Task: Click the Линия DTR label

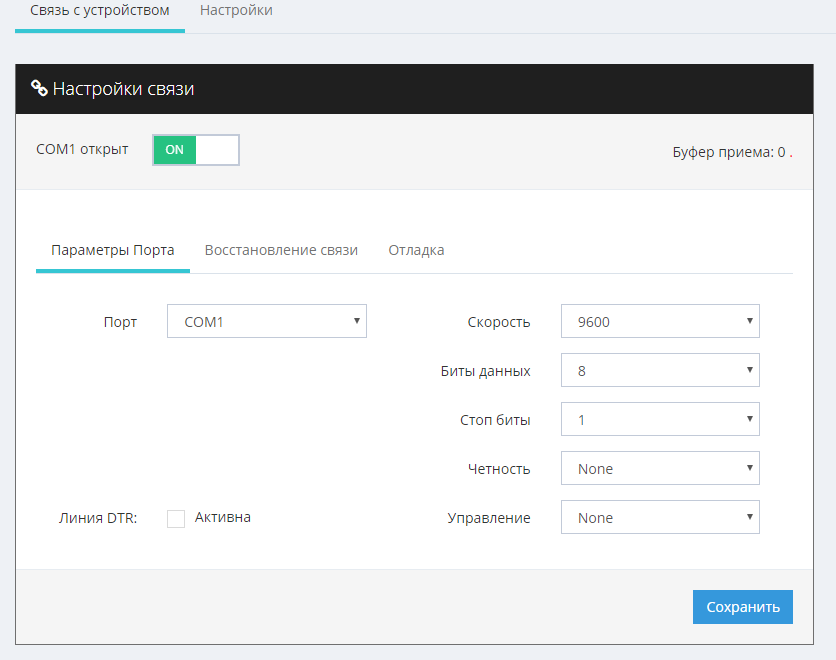Action: pos(98,518)
